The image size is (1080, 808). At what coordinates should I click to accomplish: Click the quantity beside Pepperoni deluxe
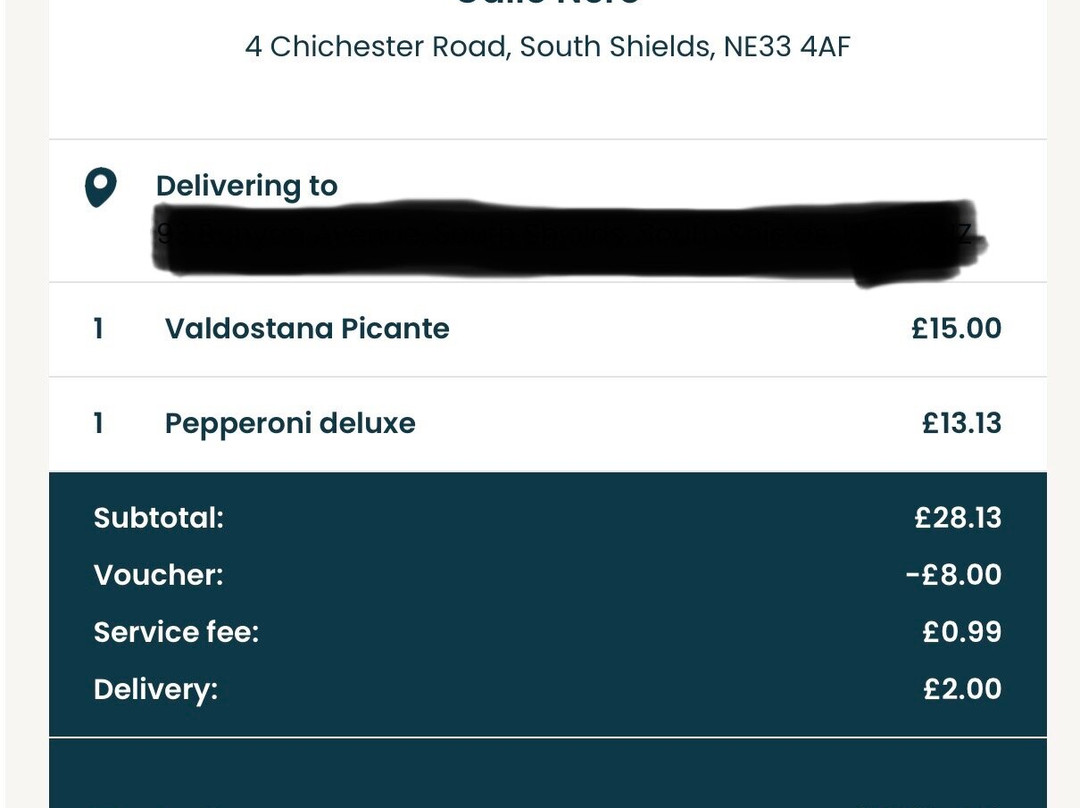98,424
